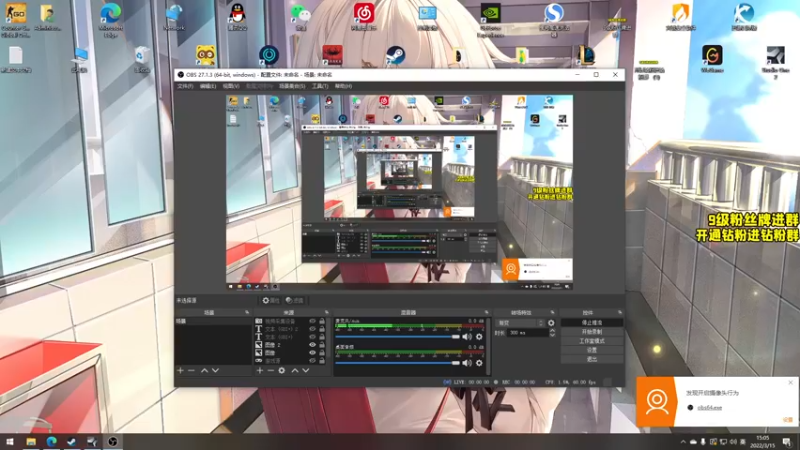This screenshot has height=450, width=800.
Task: Pop out the 控件 dock panel
Action: pos(620,312)
